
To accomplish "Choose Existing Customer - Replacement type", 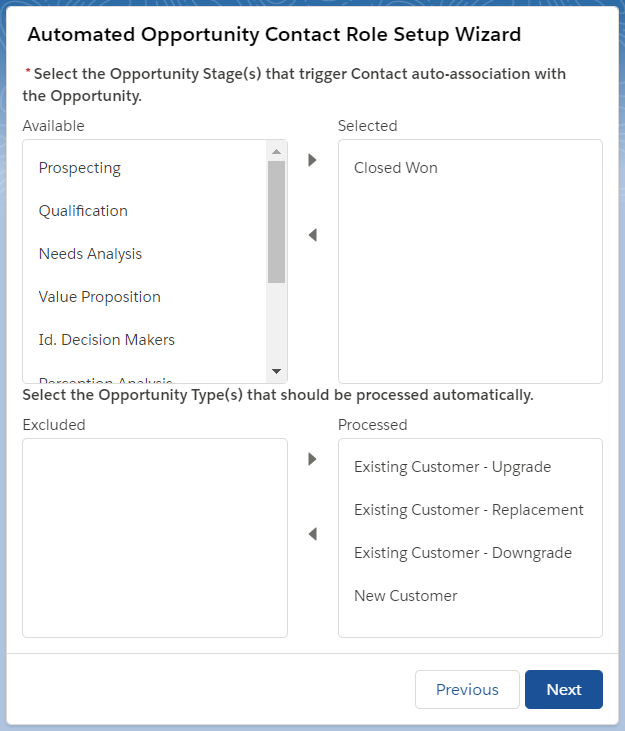I will pos(468,510).
